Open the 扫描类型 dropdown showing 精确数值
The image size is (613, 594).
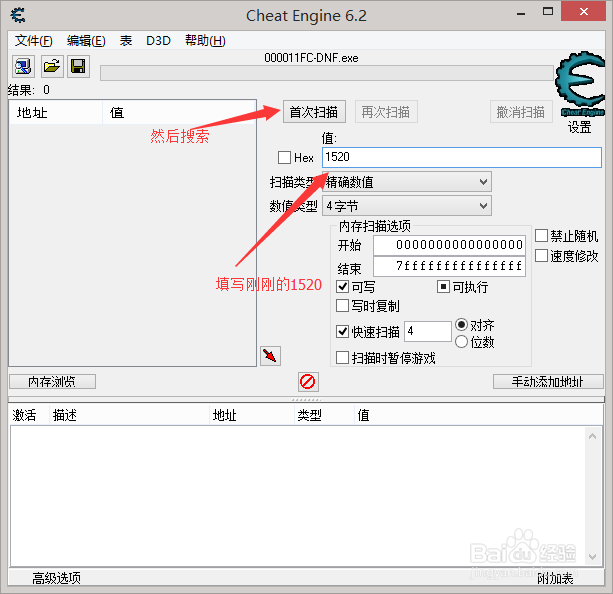click(x=407, y=182)
